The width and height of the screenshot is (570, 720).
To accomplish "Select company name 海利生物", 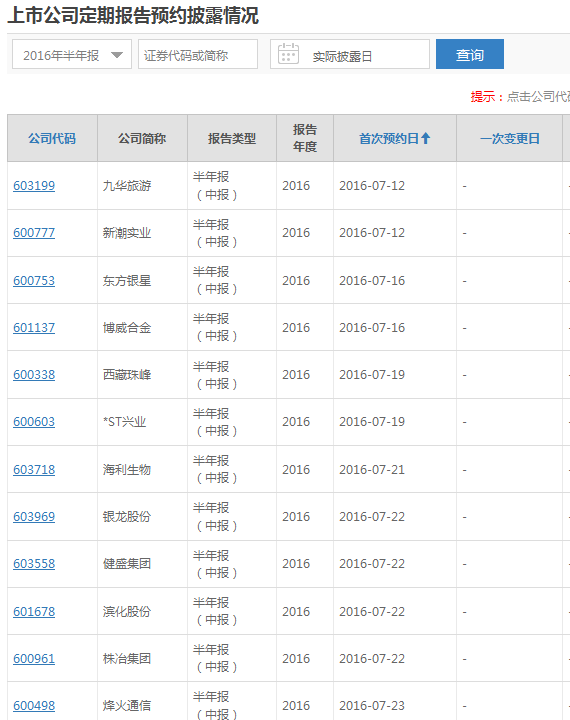I will pyautogui.click(x=127, y=470).
